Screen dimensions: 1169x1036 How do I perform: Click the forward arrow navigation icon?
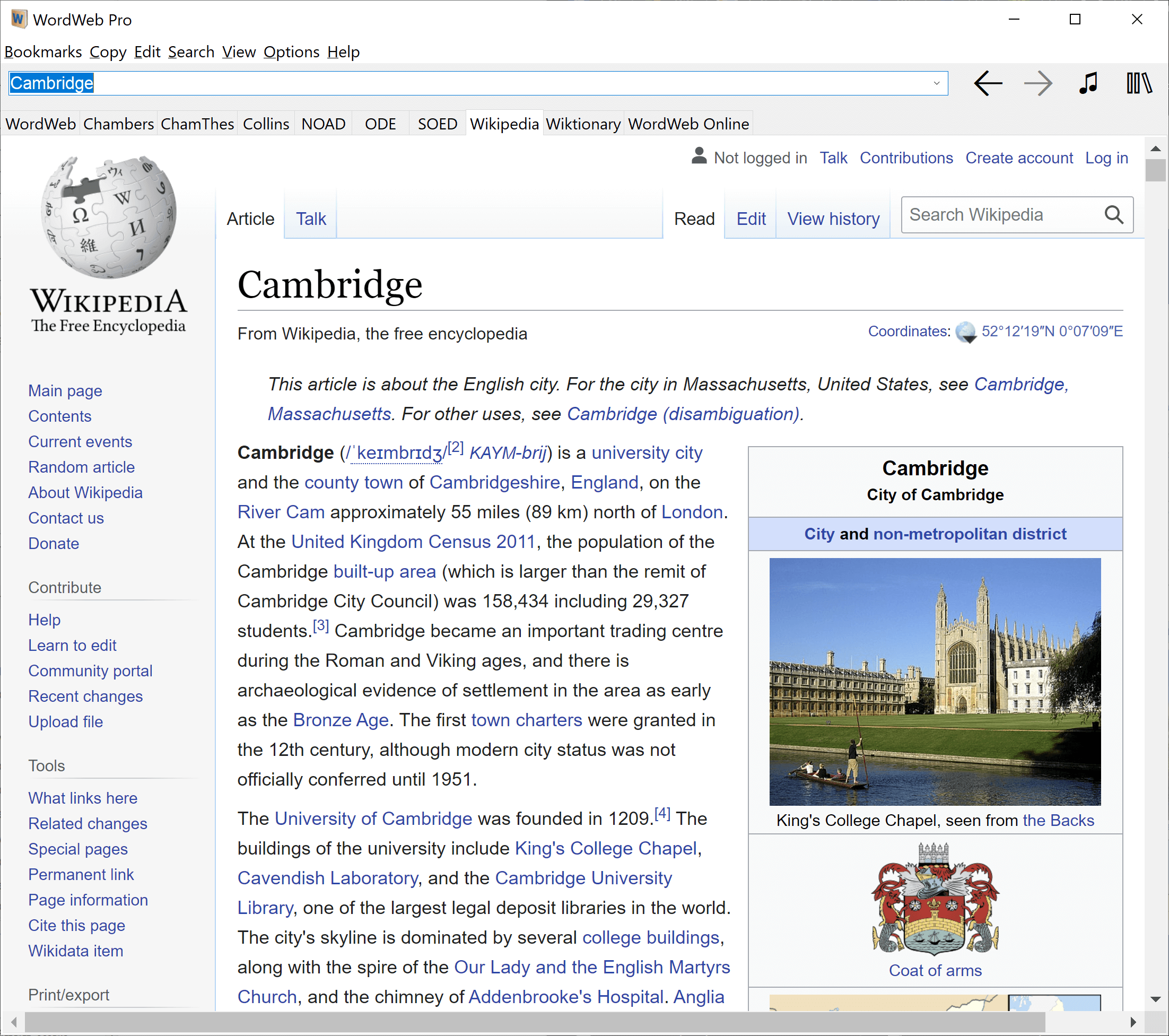click(1037, 83)
